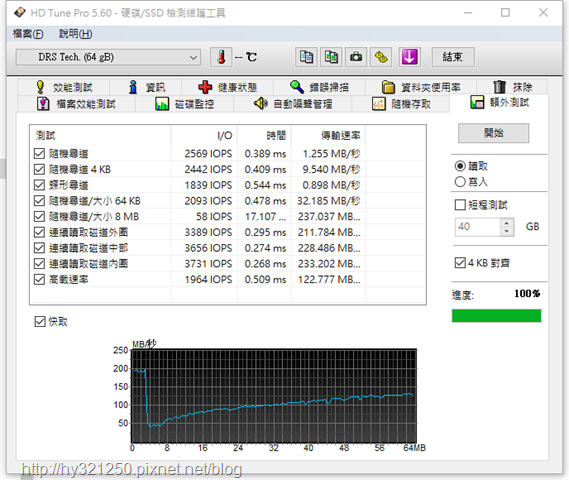Click the thermometer temperature icon
This screenshot has width=569, height=480.
tap(221, 57)
